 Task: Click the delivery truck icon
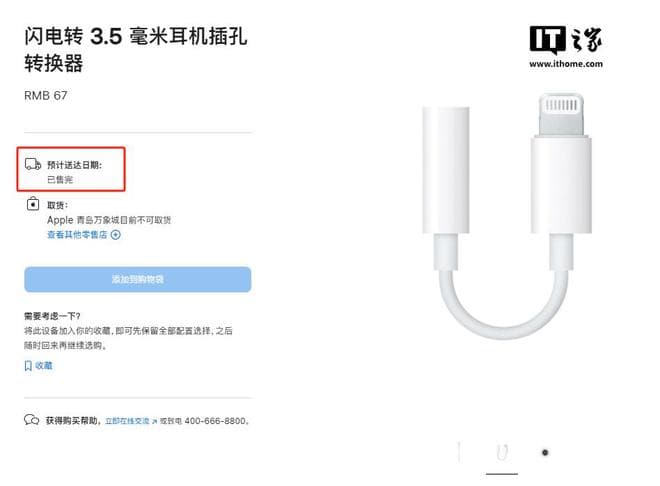33,164
